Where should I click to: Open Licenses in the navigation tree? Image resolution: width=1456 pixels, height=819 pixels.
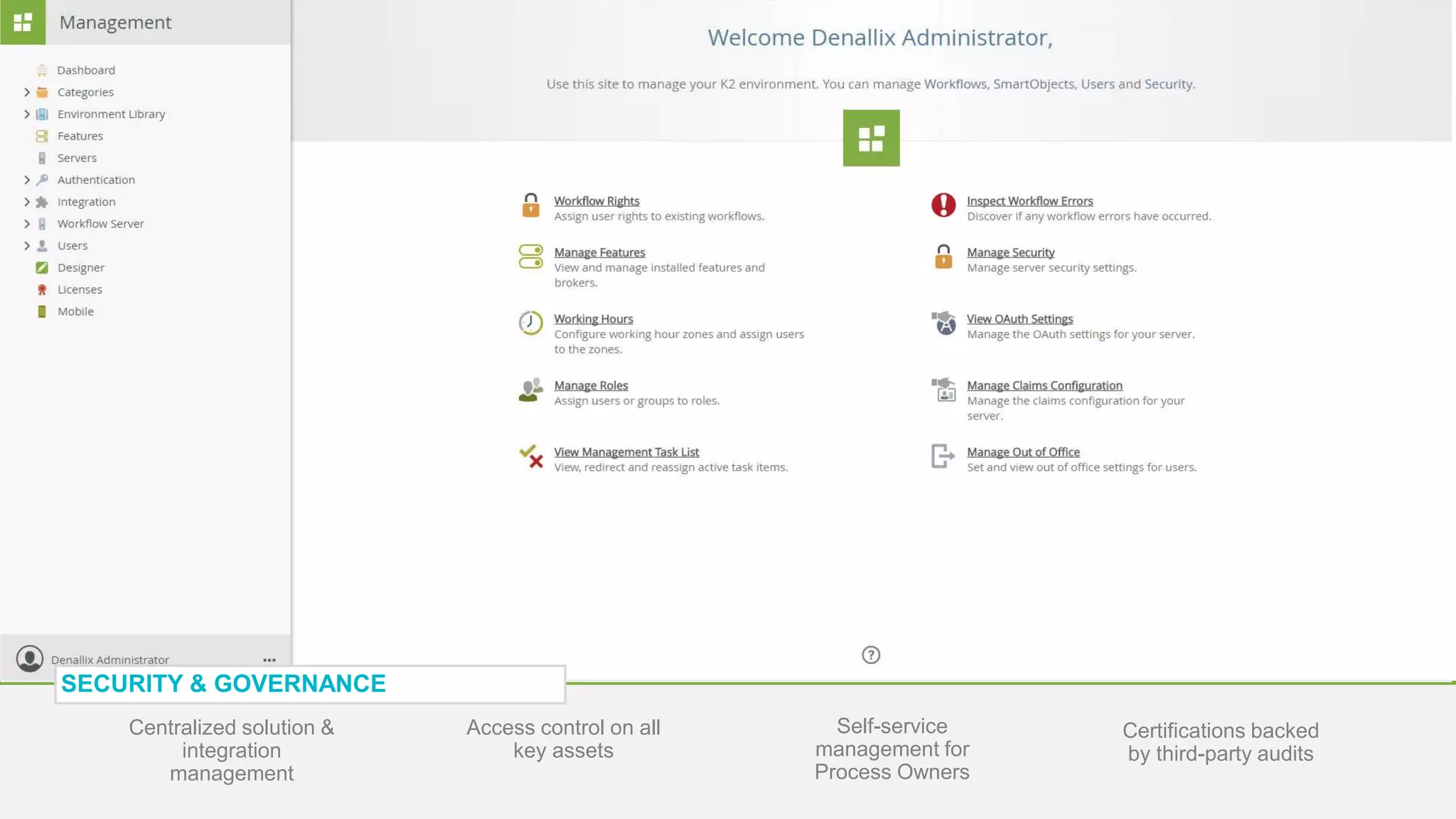(x=80, y=290)
